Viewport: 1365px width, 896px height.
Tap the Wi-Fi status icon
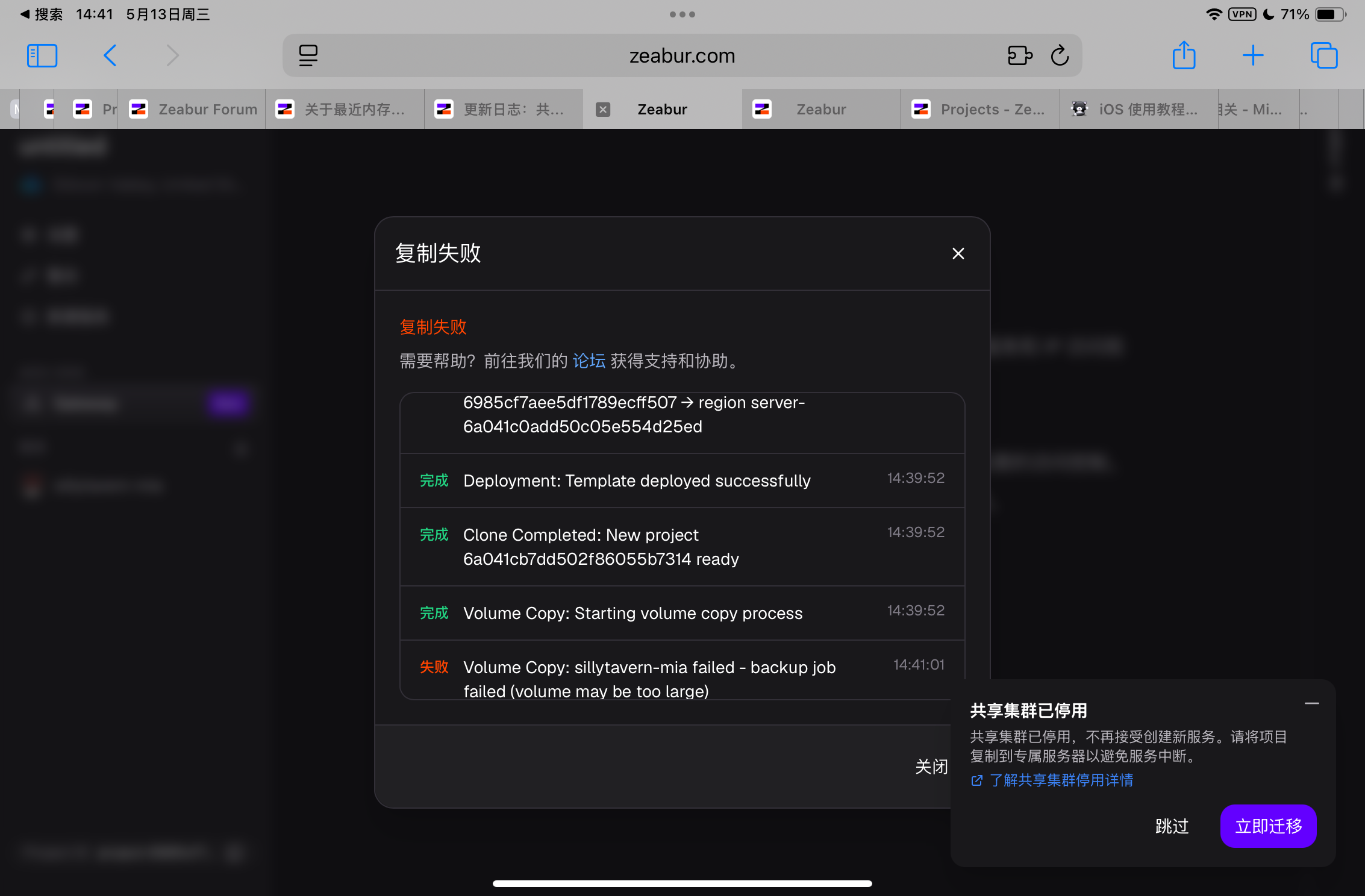[1214, 14]
